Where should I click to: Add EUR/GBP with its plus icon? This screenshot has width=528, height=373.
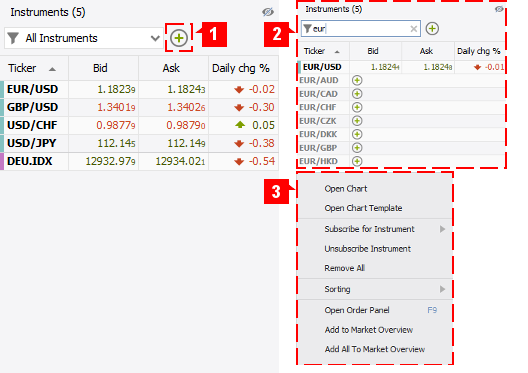(357, 148)
